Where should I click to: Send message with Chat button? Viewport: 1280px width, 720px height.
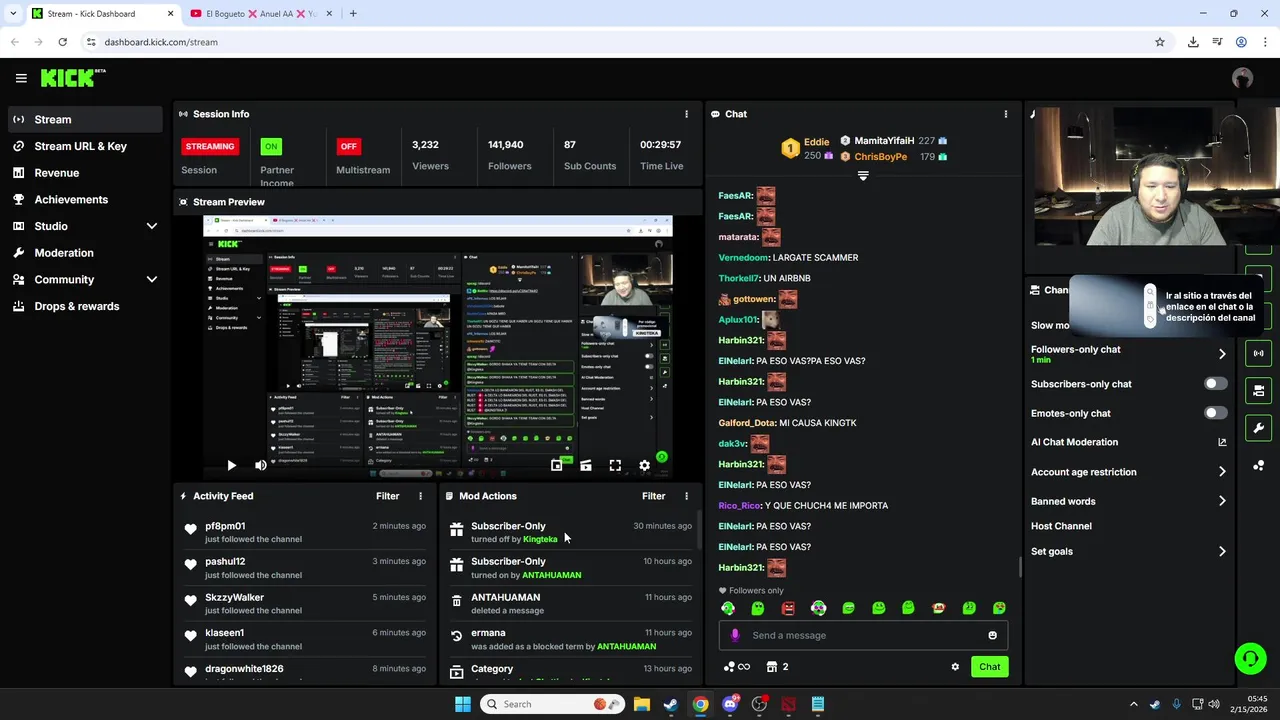(989, 667)
